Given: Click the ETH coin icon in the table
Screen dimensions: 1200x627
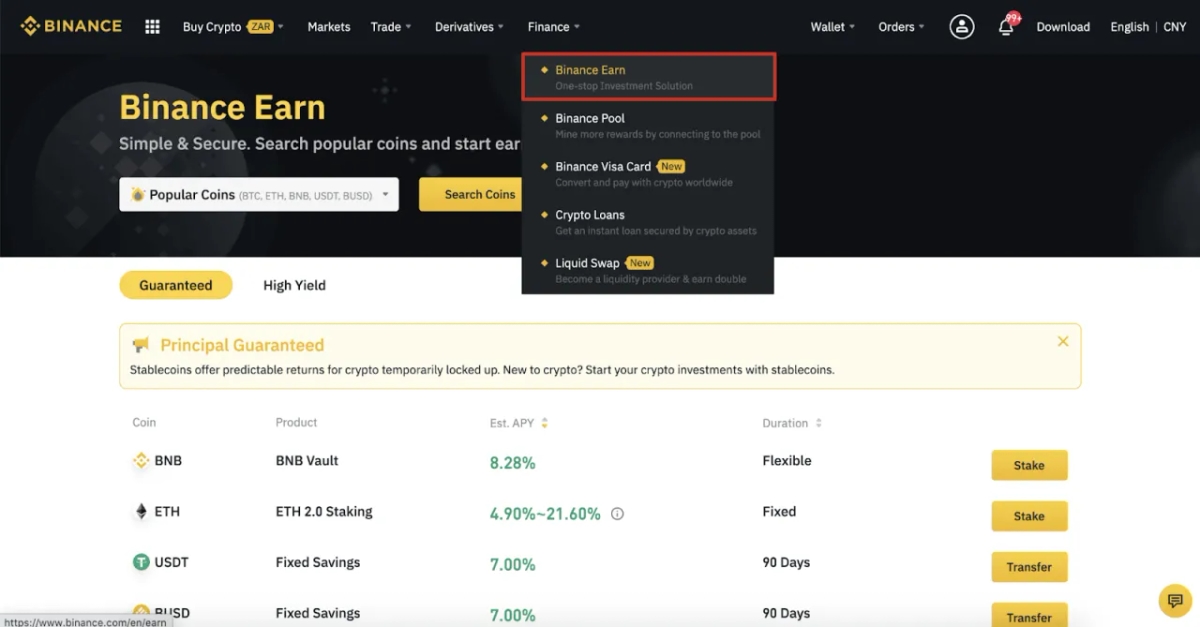Looking at the screenshot, I should 140,512.
